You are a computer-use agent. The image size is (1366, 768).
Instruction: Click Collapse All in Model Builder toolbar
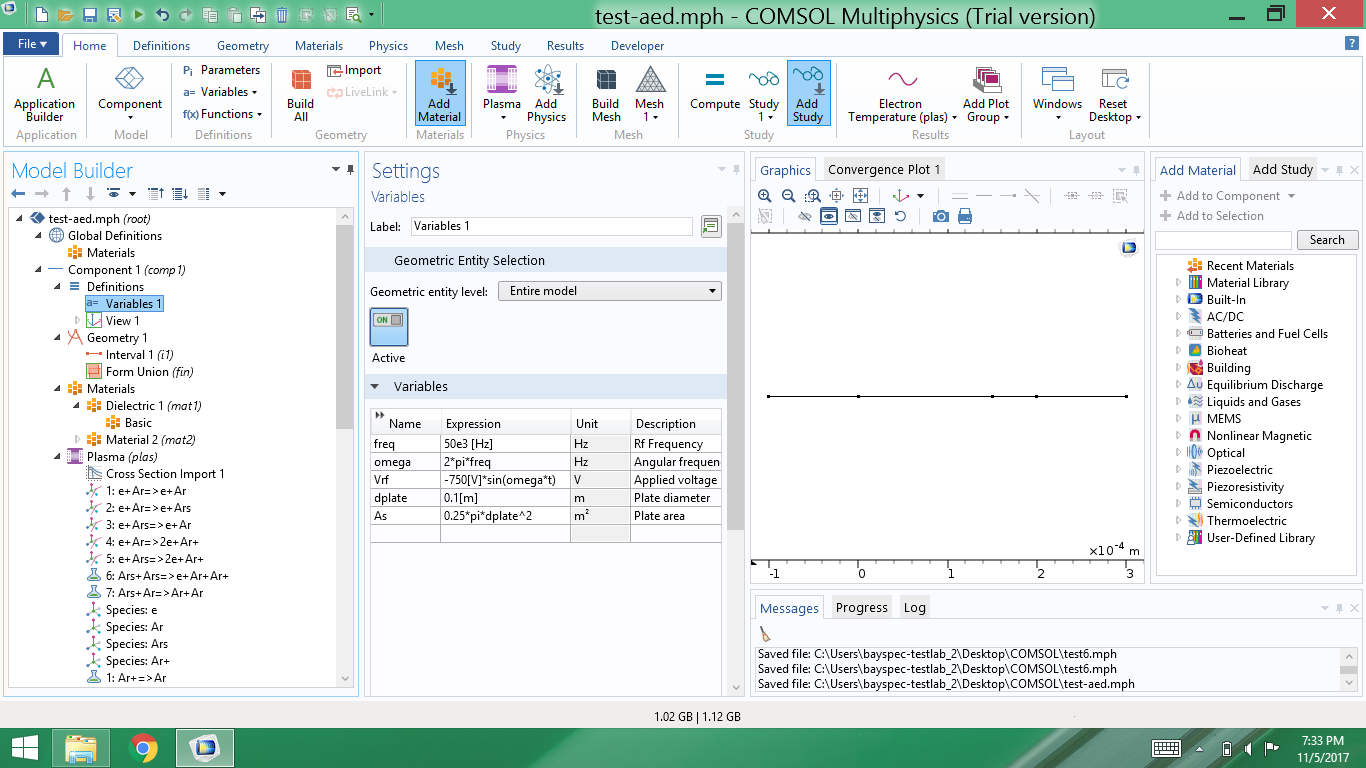[156, 193]
